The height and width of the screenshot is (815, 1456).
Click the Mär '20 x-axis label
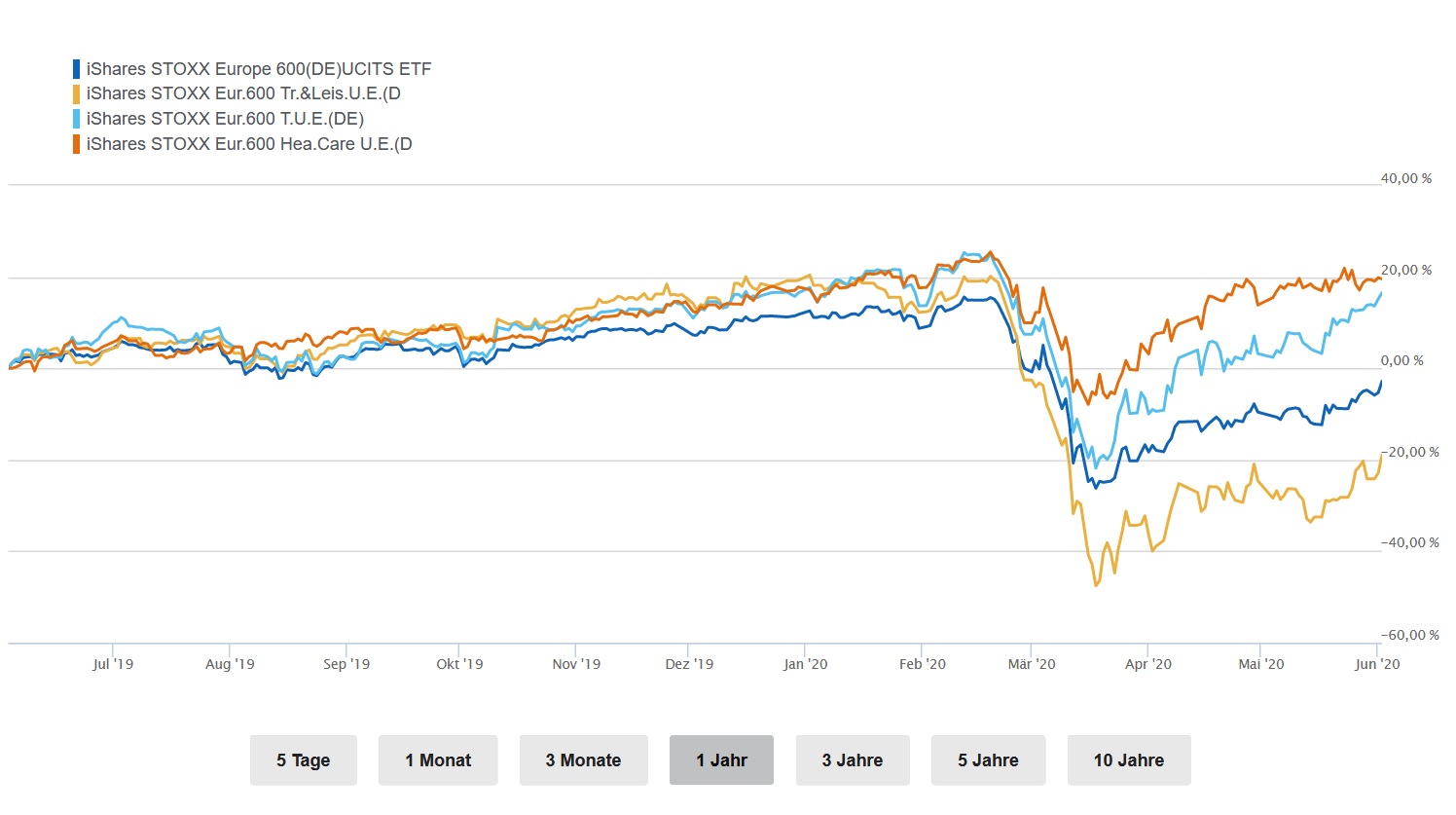(x=1032, y=664)
